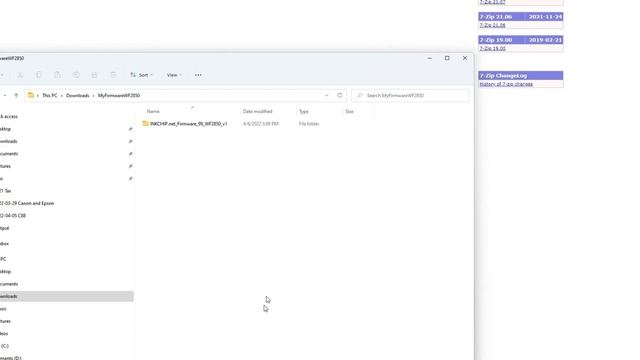Click the folder's date modified cell
Viewport: 640px width, 360px height.
pos(261,124)
